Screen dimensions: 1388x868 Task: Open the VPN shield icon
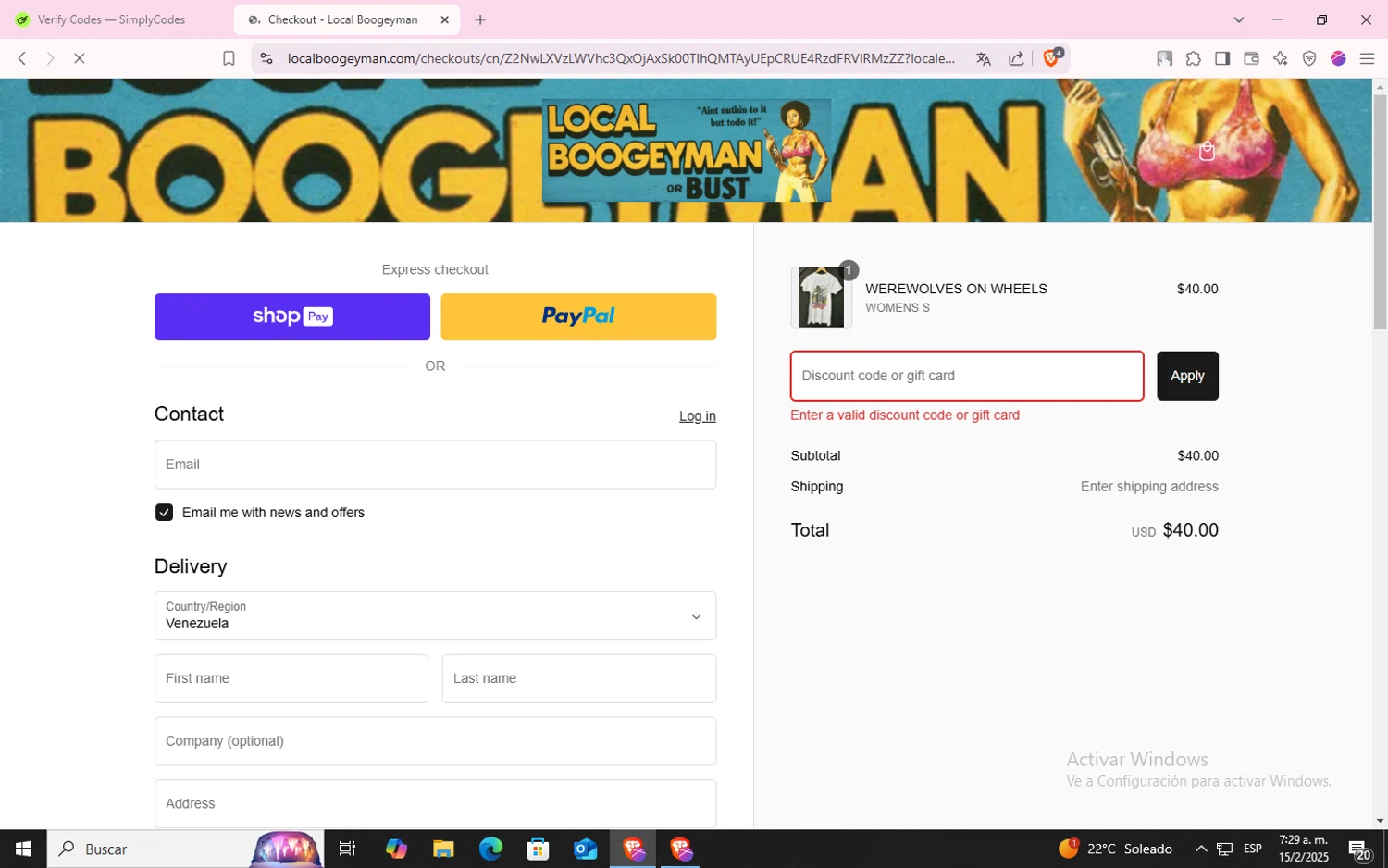pos(1309,58)
